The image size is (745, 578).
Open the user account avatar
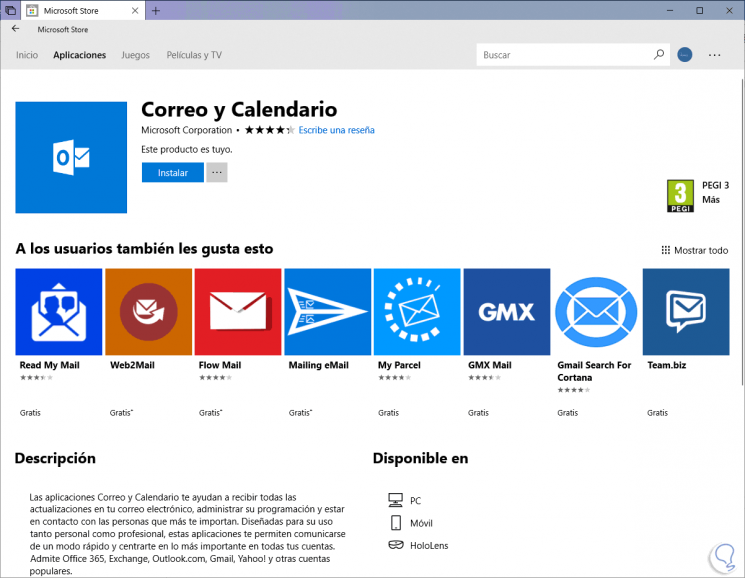[x=684, y=55]
